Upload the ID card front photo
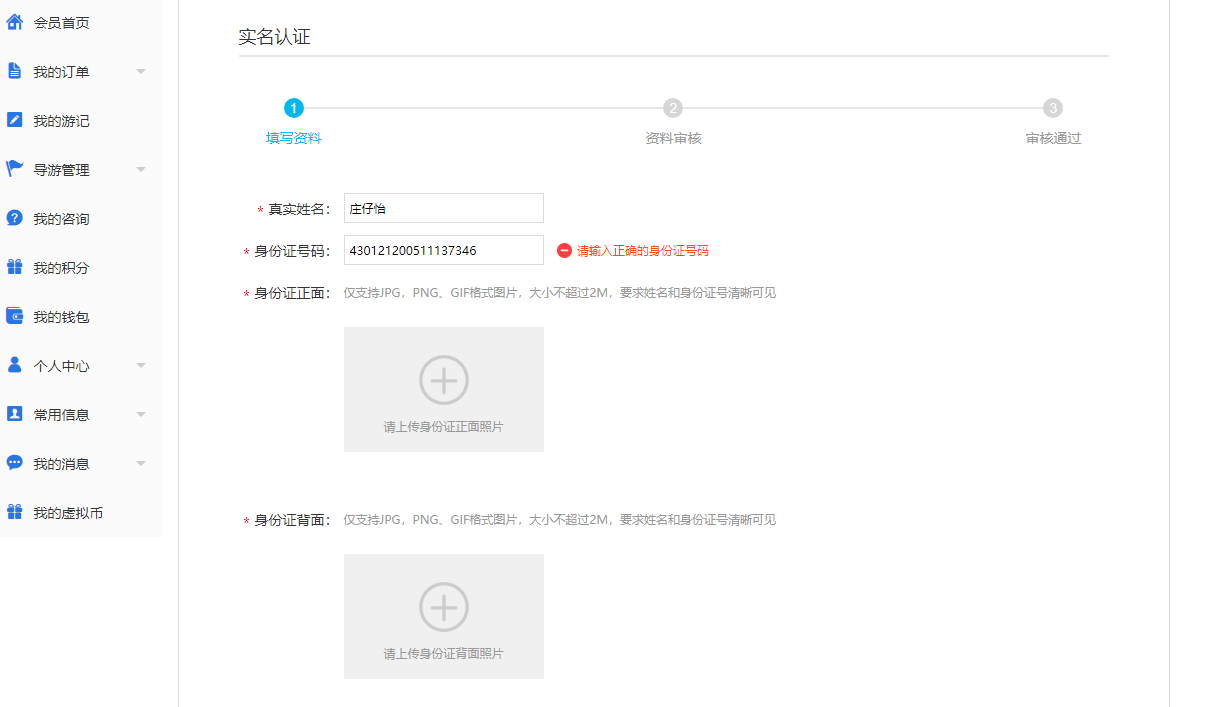The width and height of the screenshot is (1206, 707). click(x=444, y=389)
